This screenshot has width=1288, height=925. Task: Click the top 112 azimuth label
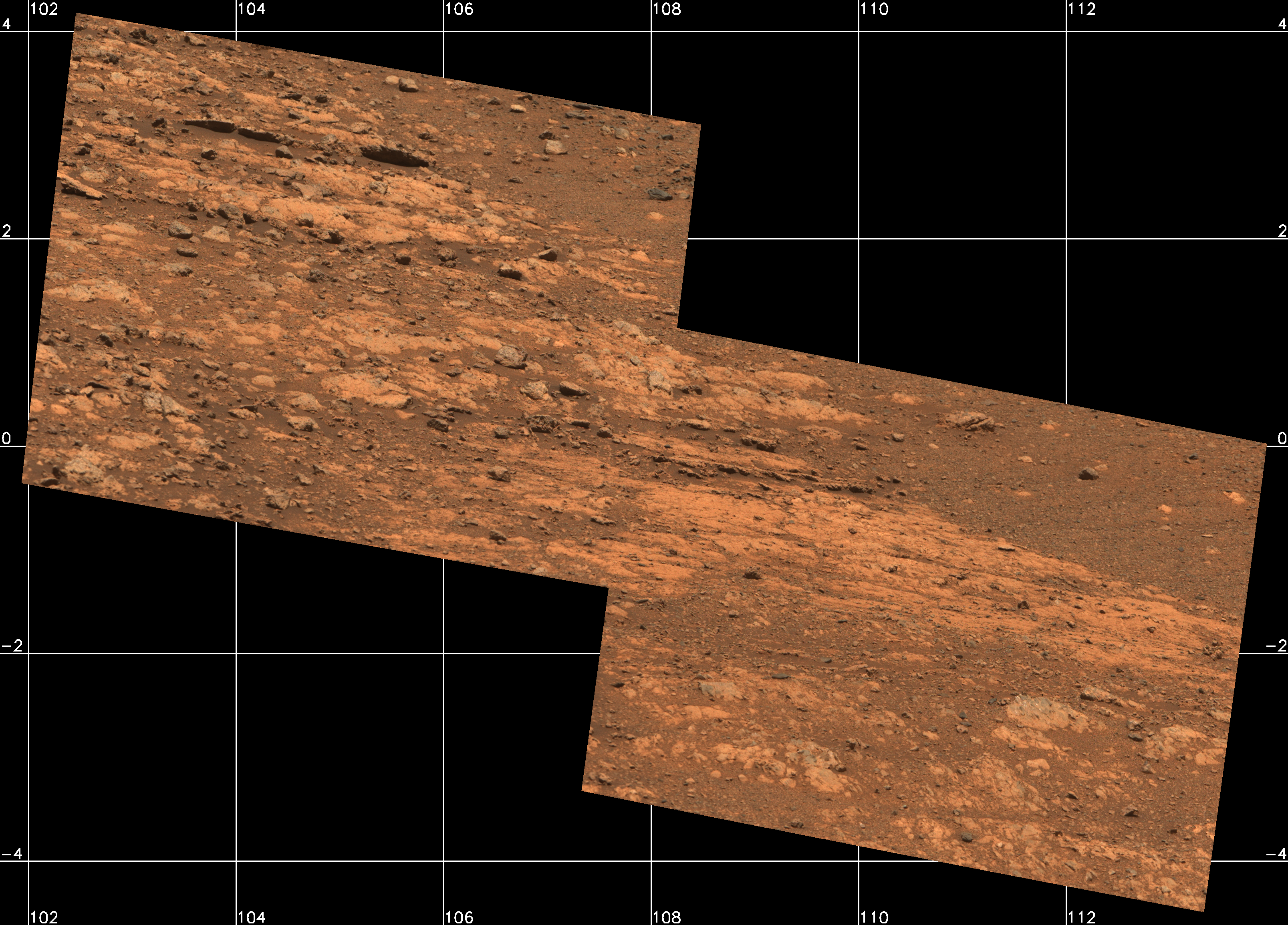coord(1082,9)
